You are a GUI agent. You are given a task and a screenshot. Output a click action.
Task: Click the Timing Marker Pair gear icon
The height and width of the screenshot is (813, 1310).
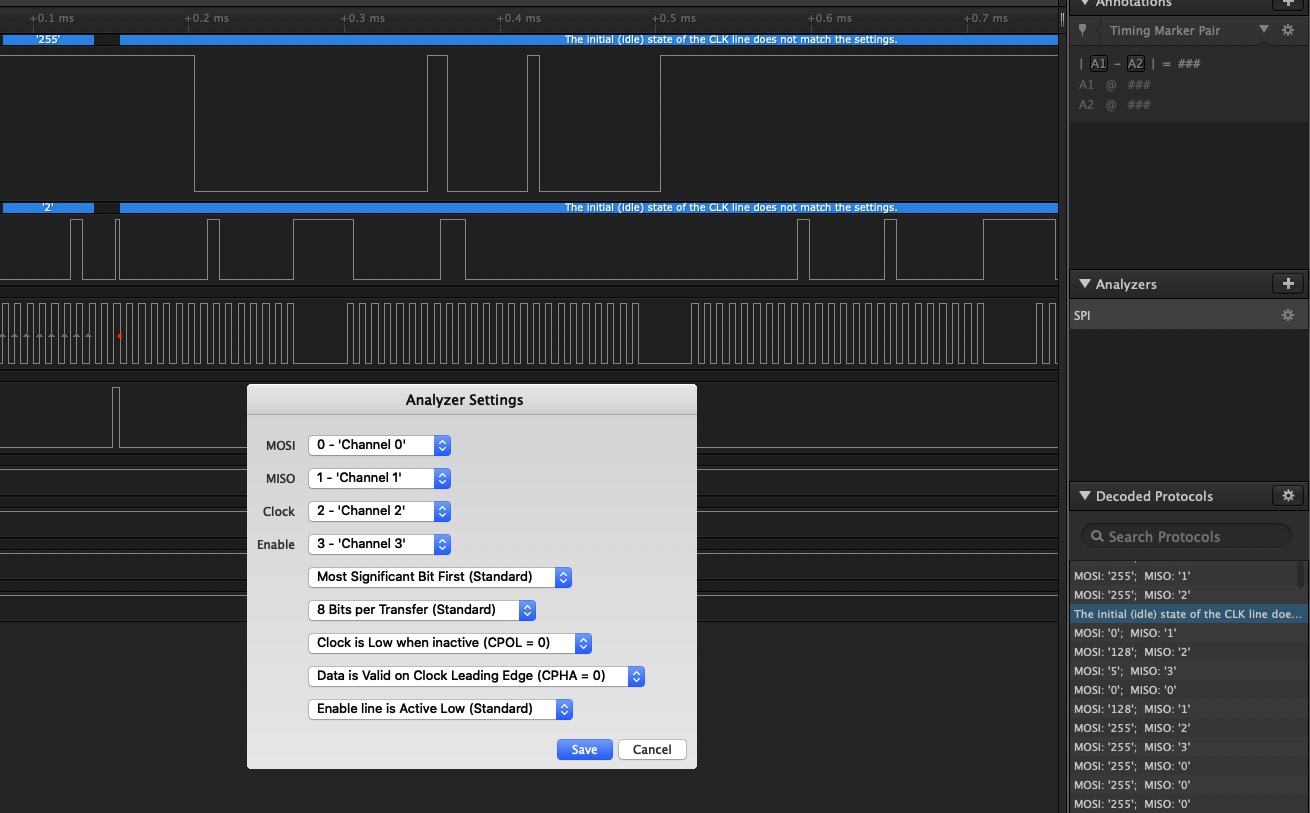click(1288, 31)
